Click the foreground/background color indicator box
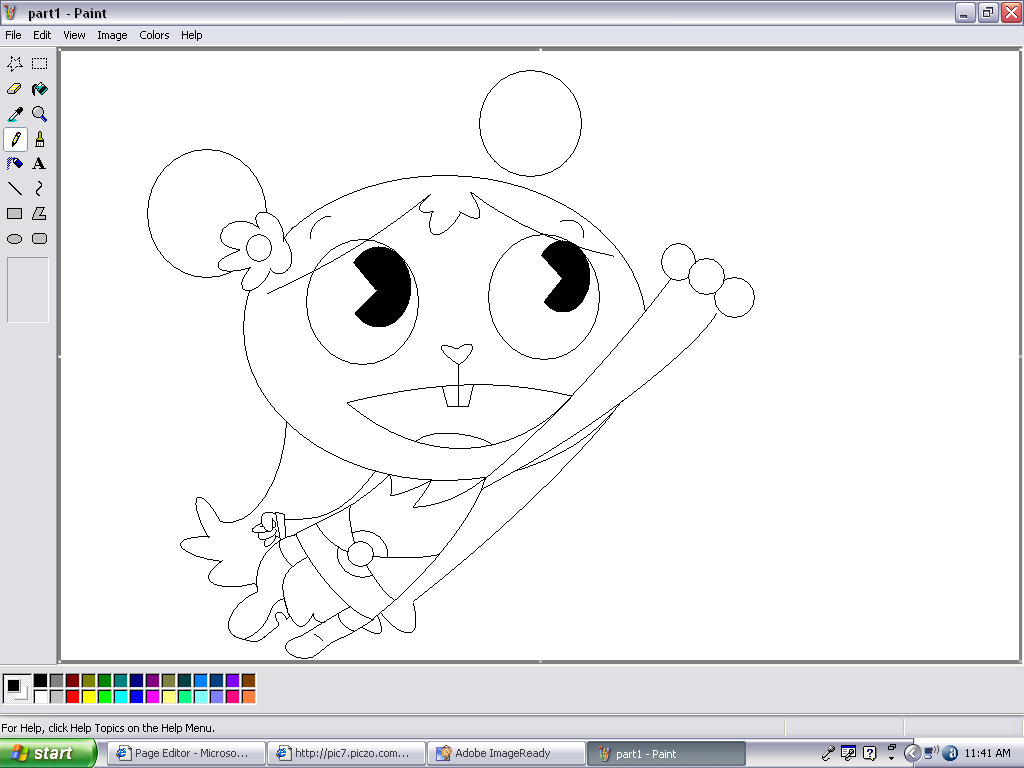 click(16, 689)
